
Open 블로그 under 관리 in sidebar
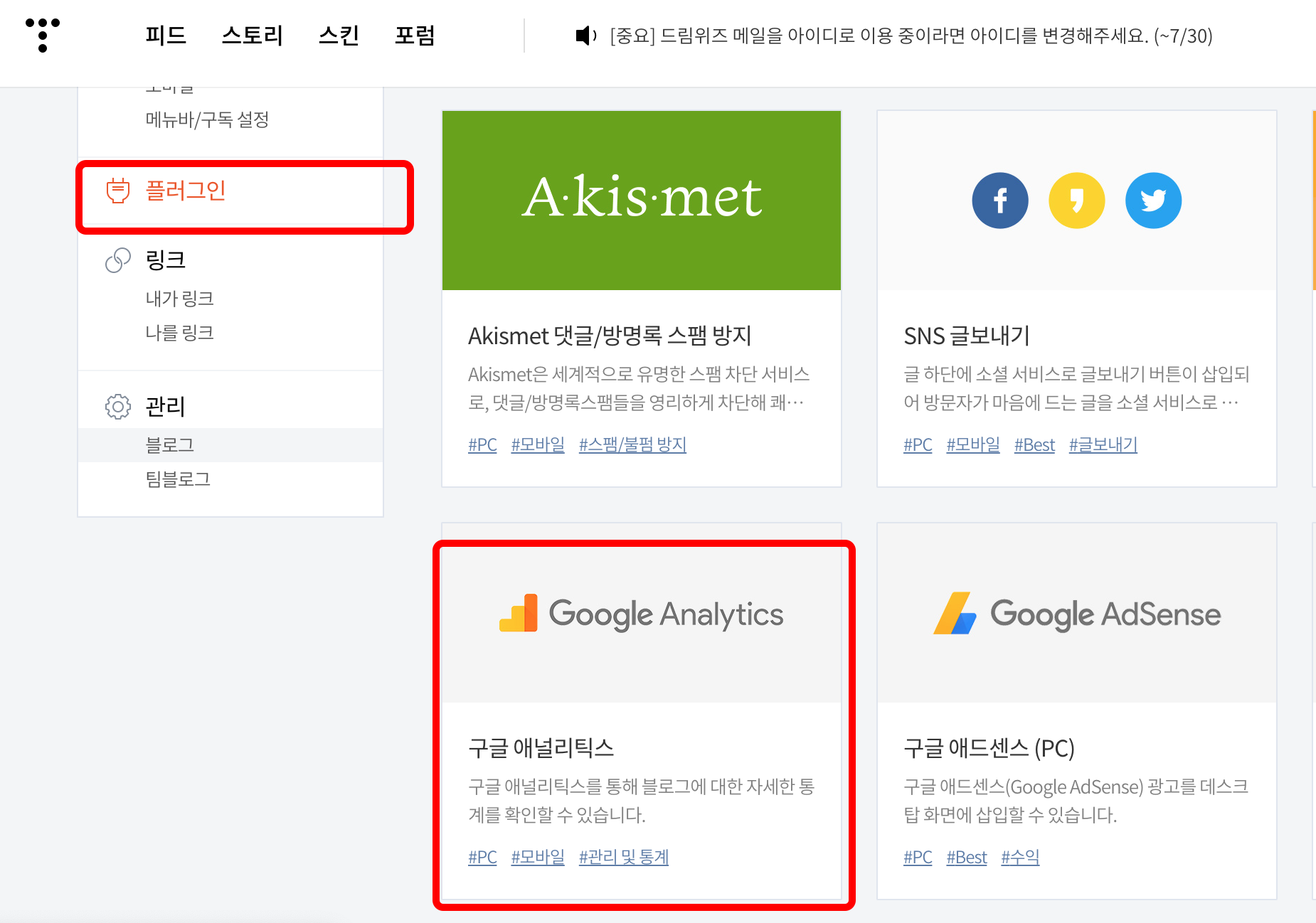(x=230, y=445)
